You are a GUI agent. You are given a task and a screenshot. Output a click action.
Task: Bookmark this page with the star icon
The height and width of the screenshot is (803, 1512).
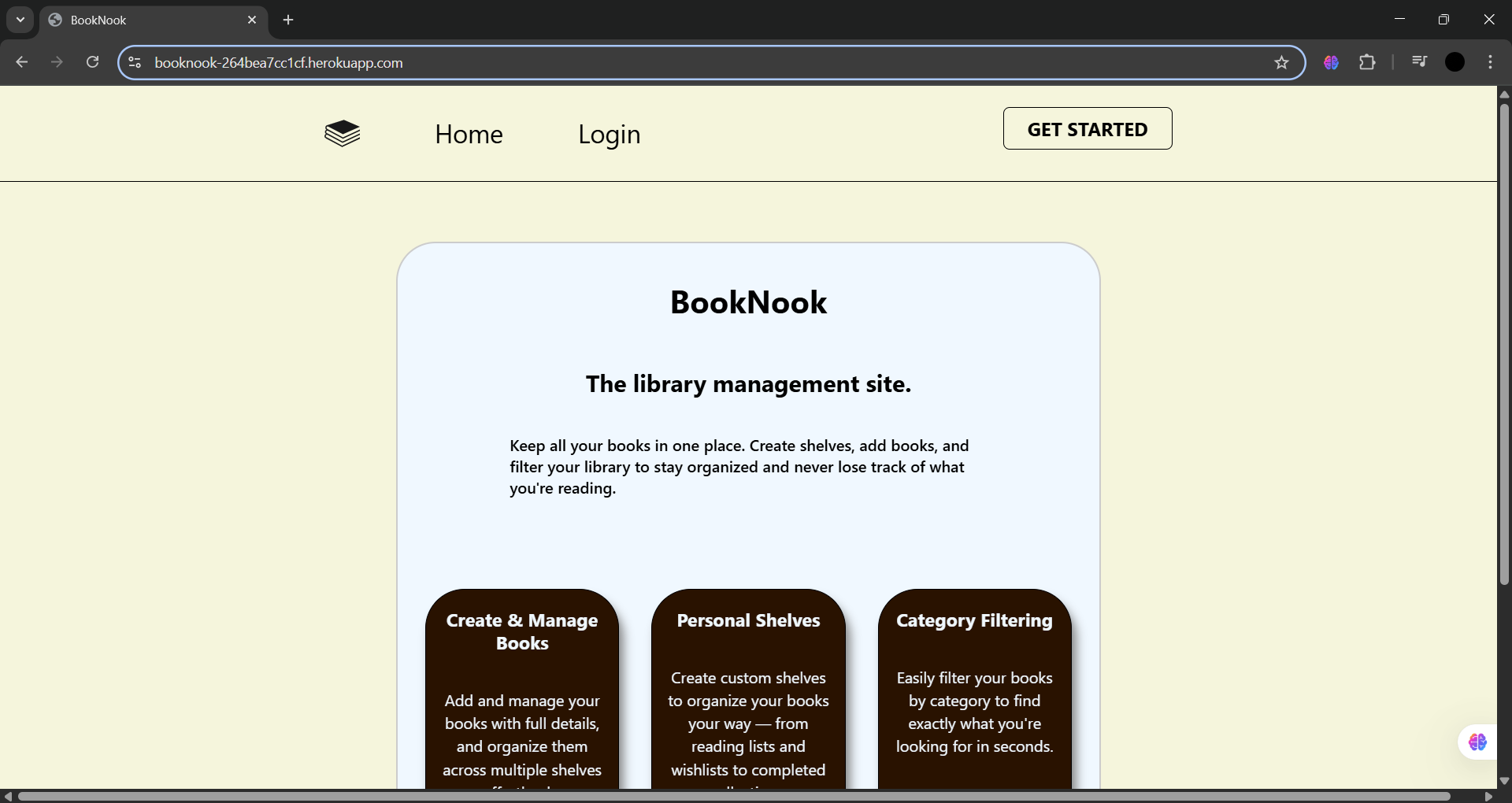[1281, 63]
